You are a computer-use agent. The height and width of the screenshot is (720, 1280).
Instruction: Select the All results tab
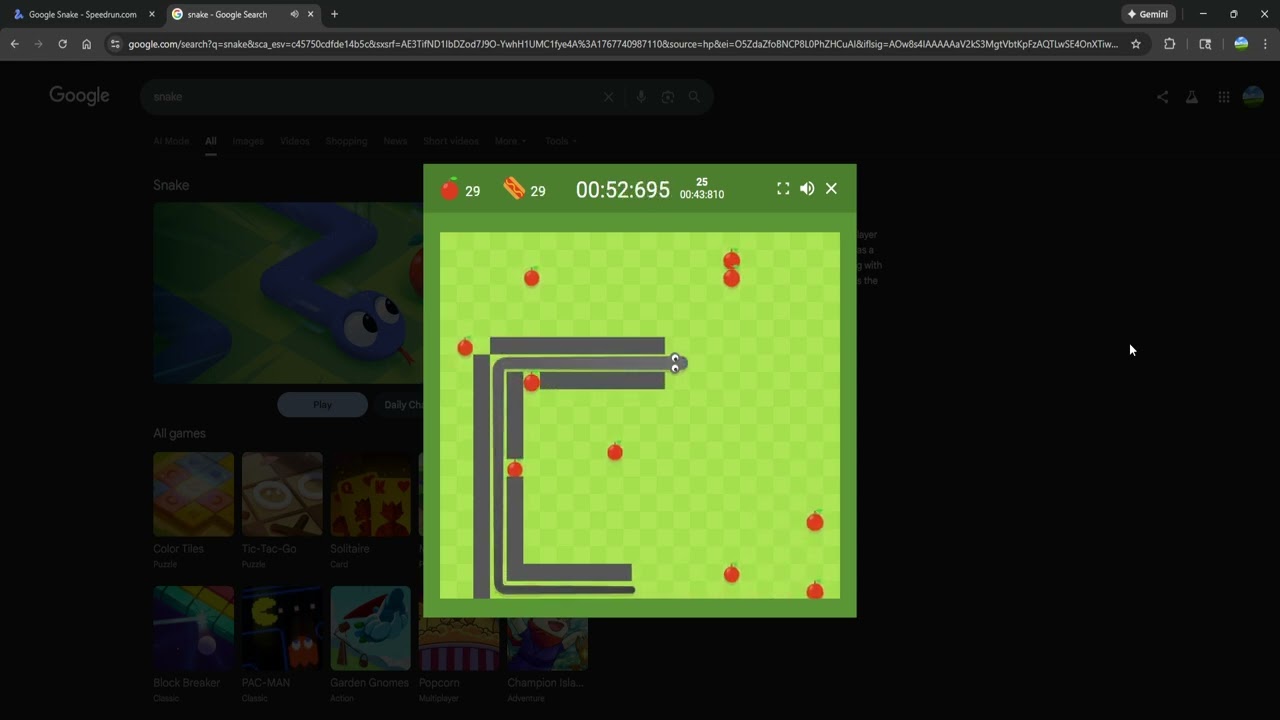211,141
